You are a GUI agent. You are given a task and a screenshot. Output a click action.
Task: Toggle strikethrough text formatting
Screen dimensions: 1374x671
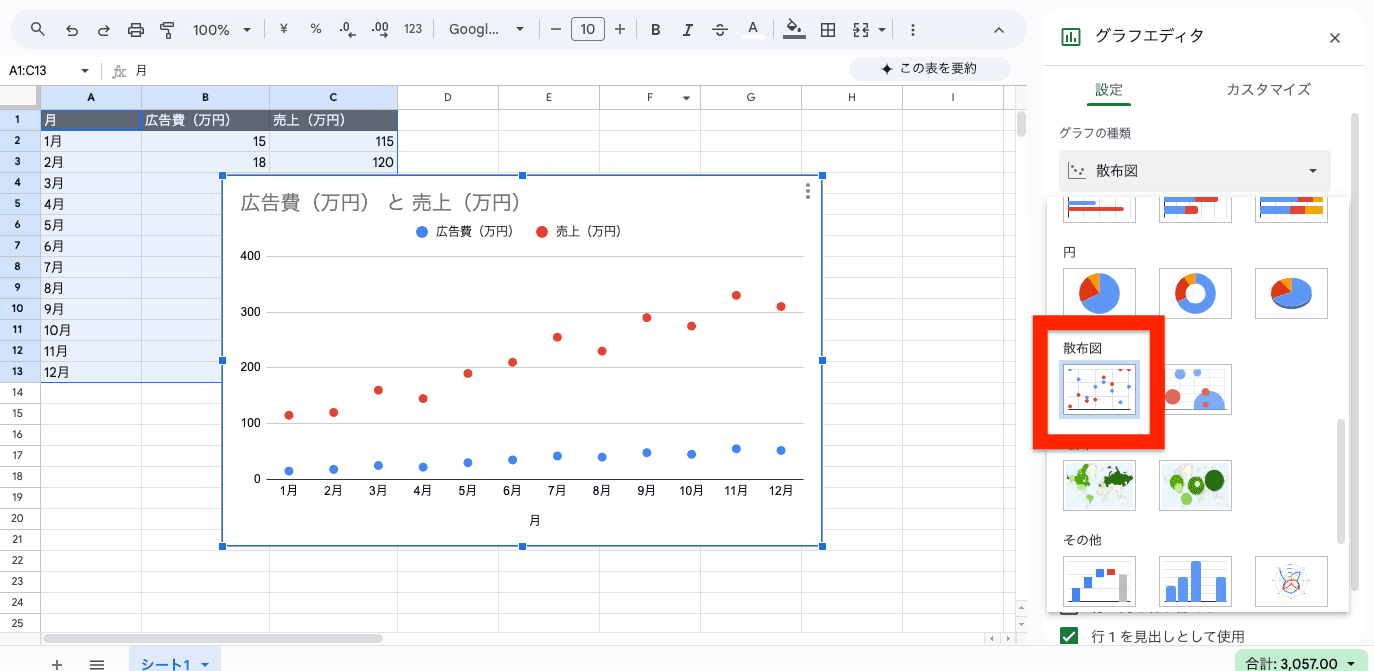pos(719,30)
